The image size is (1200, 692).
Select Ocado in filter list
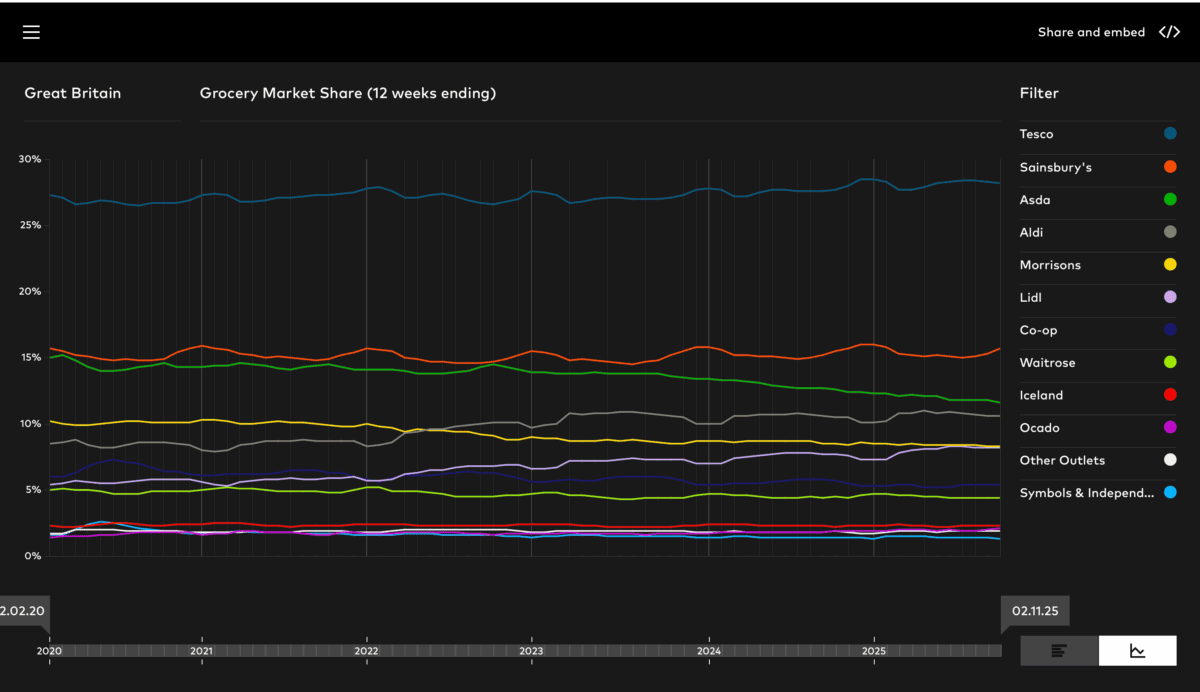pos(1039,428)
